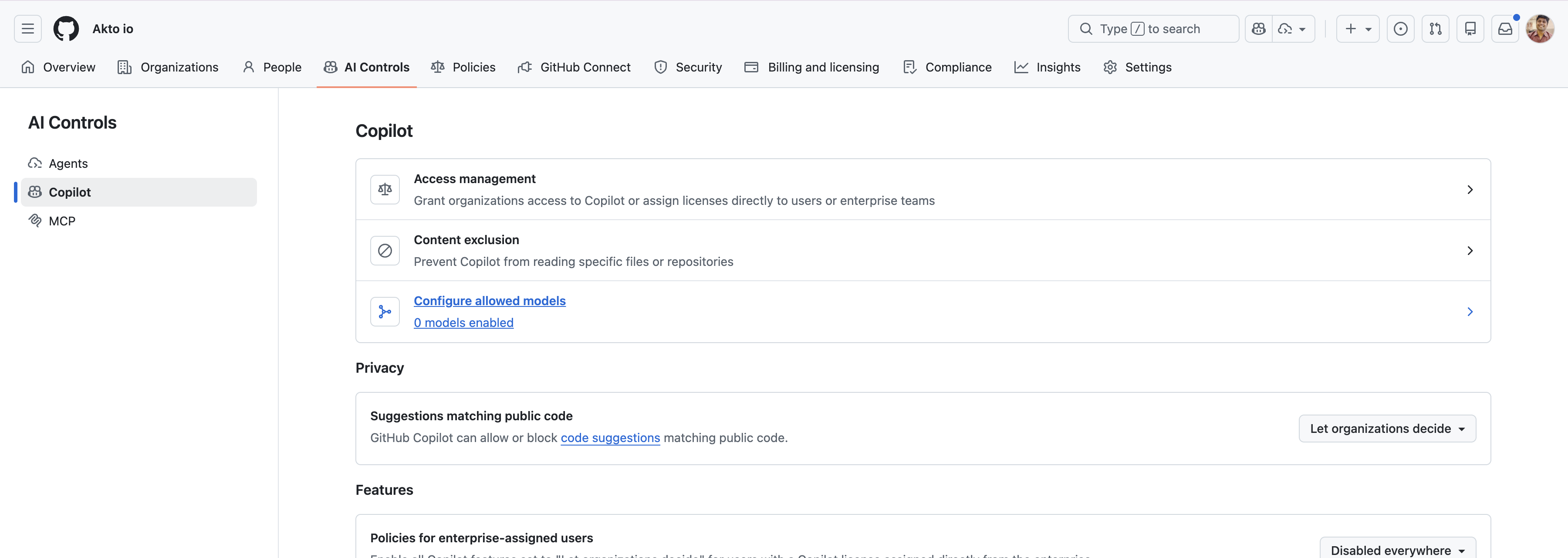Click the 'code suggestions' link
The height and width of the screenshot is (558, 1568).
click(x=610, y=437)
